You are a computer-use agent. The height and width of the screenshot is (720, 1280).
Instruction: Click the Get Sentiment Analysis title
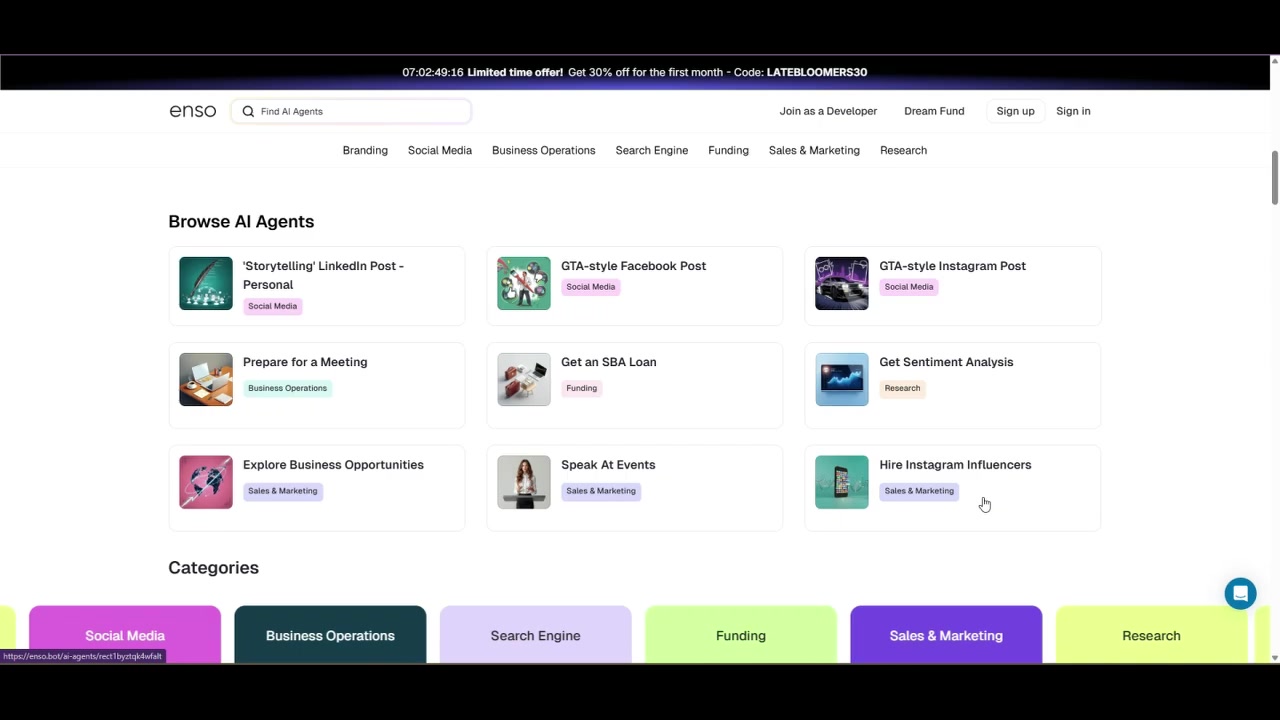point(946,362)
